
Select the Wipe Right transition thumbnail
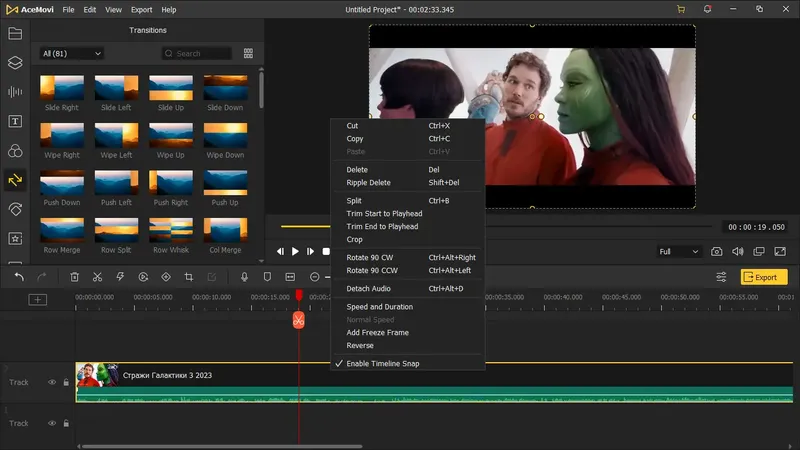[x=61, y=135]
